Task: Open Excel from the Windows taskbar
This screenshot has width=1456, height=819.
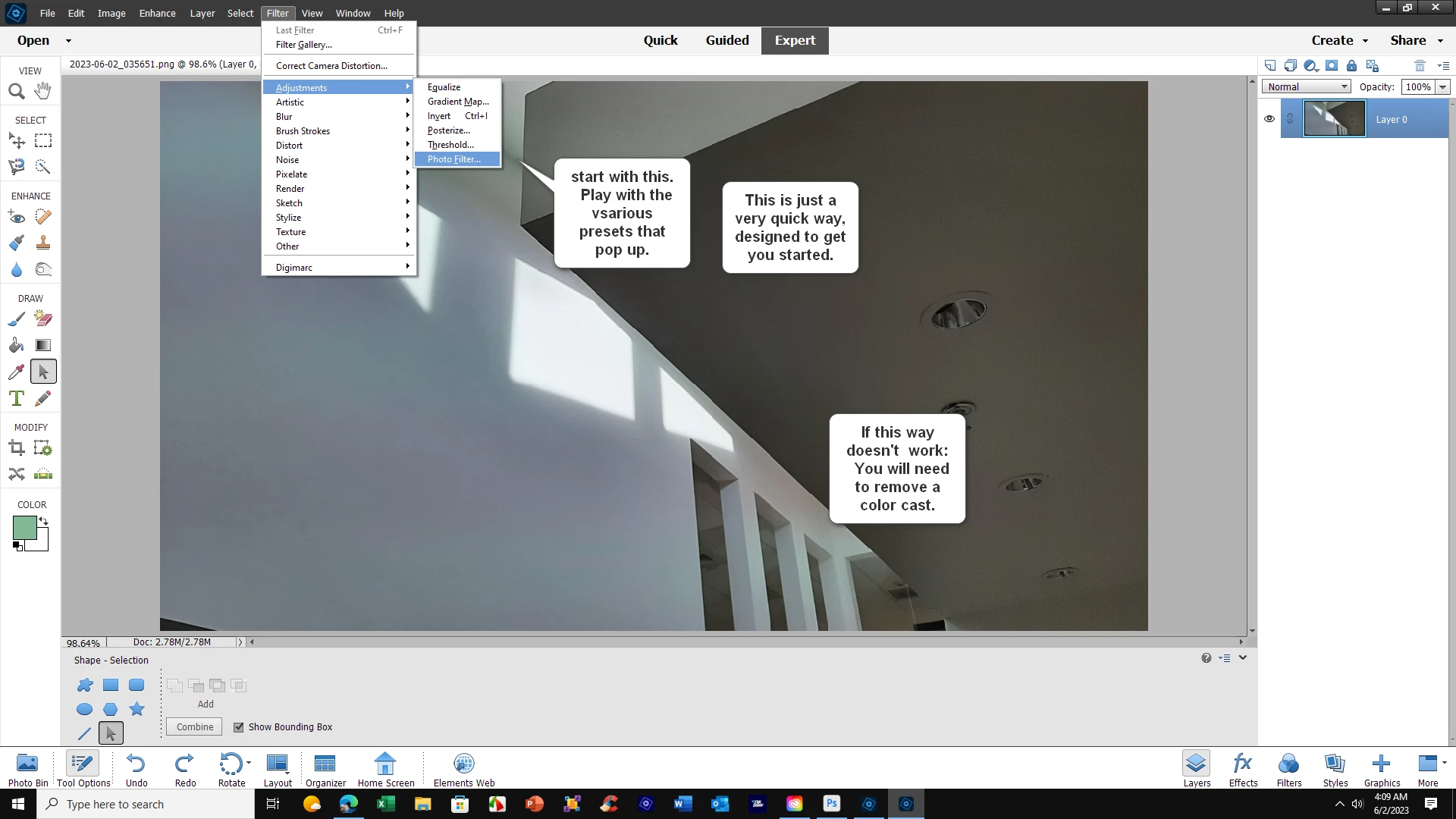Action: tap(385, 804)
